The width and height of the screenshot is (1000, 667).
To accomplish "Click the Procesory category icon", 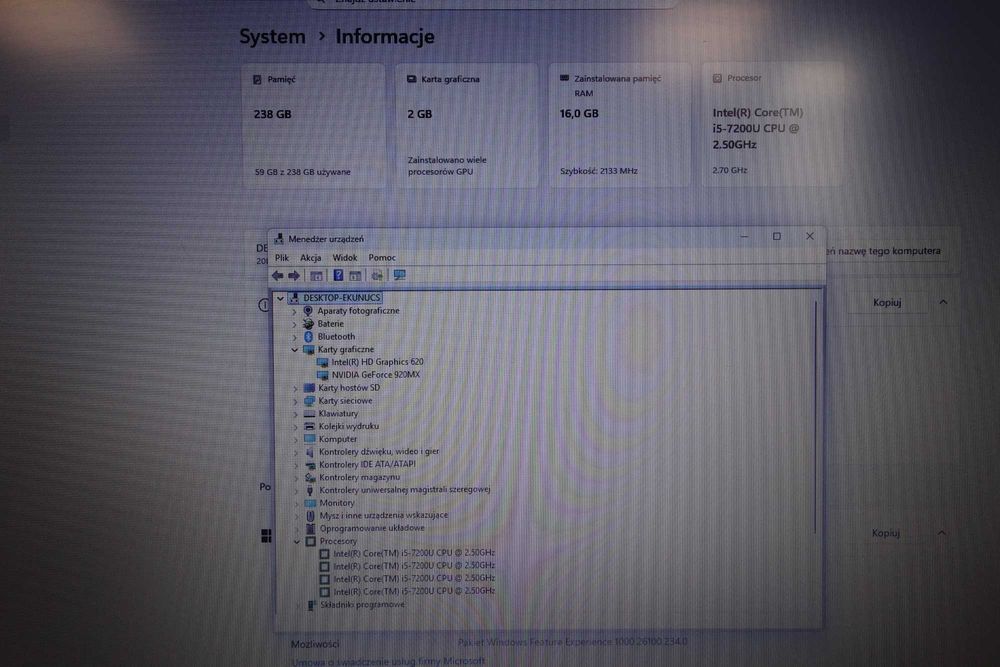I will (311, 541).
